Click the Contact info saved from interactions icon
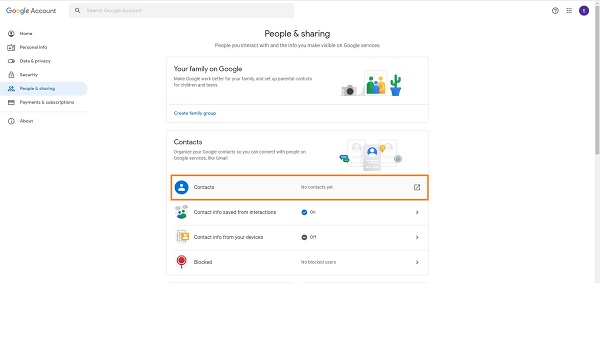600x362 pixels. point(181,212)
